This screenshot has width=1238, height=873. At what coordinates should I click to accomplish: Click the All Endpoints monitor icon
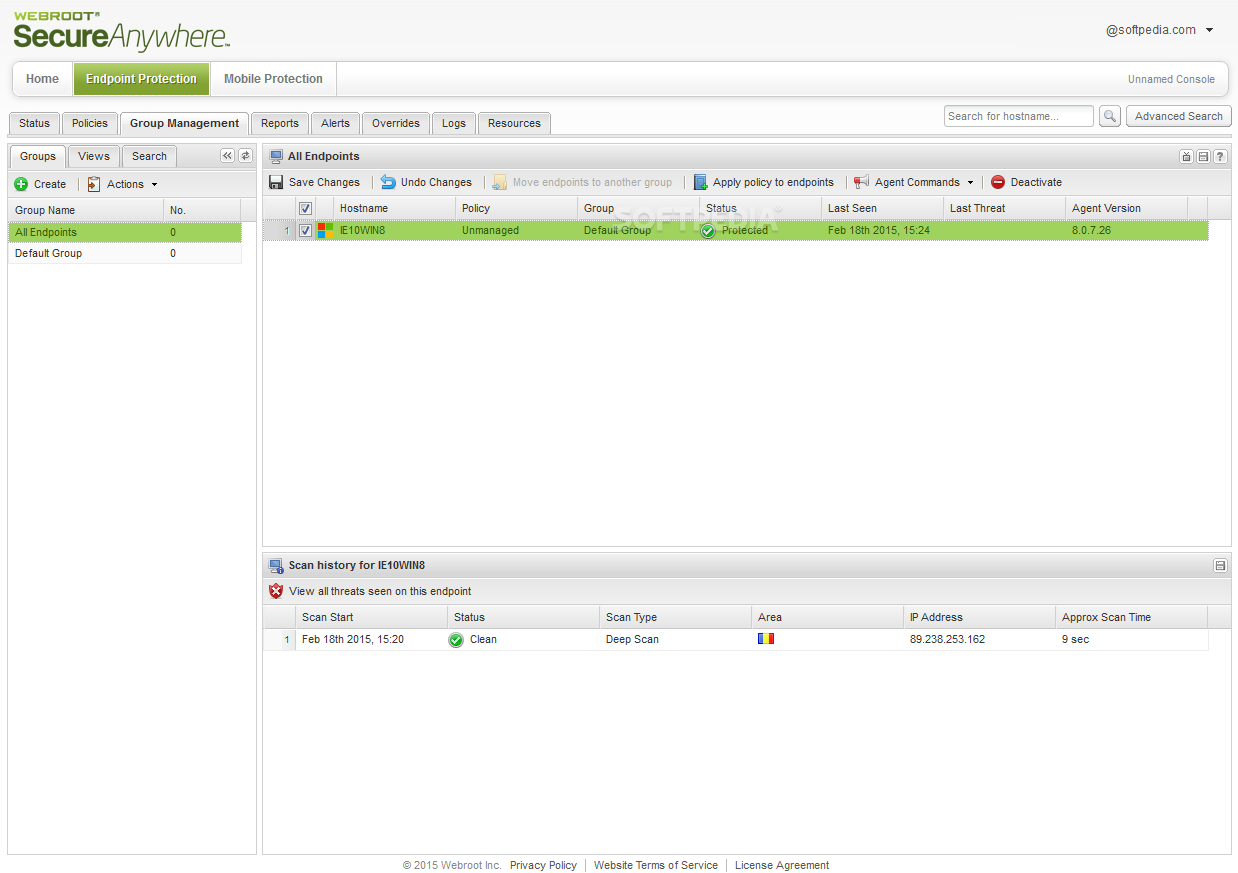coord(276,156)
